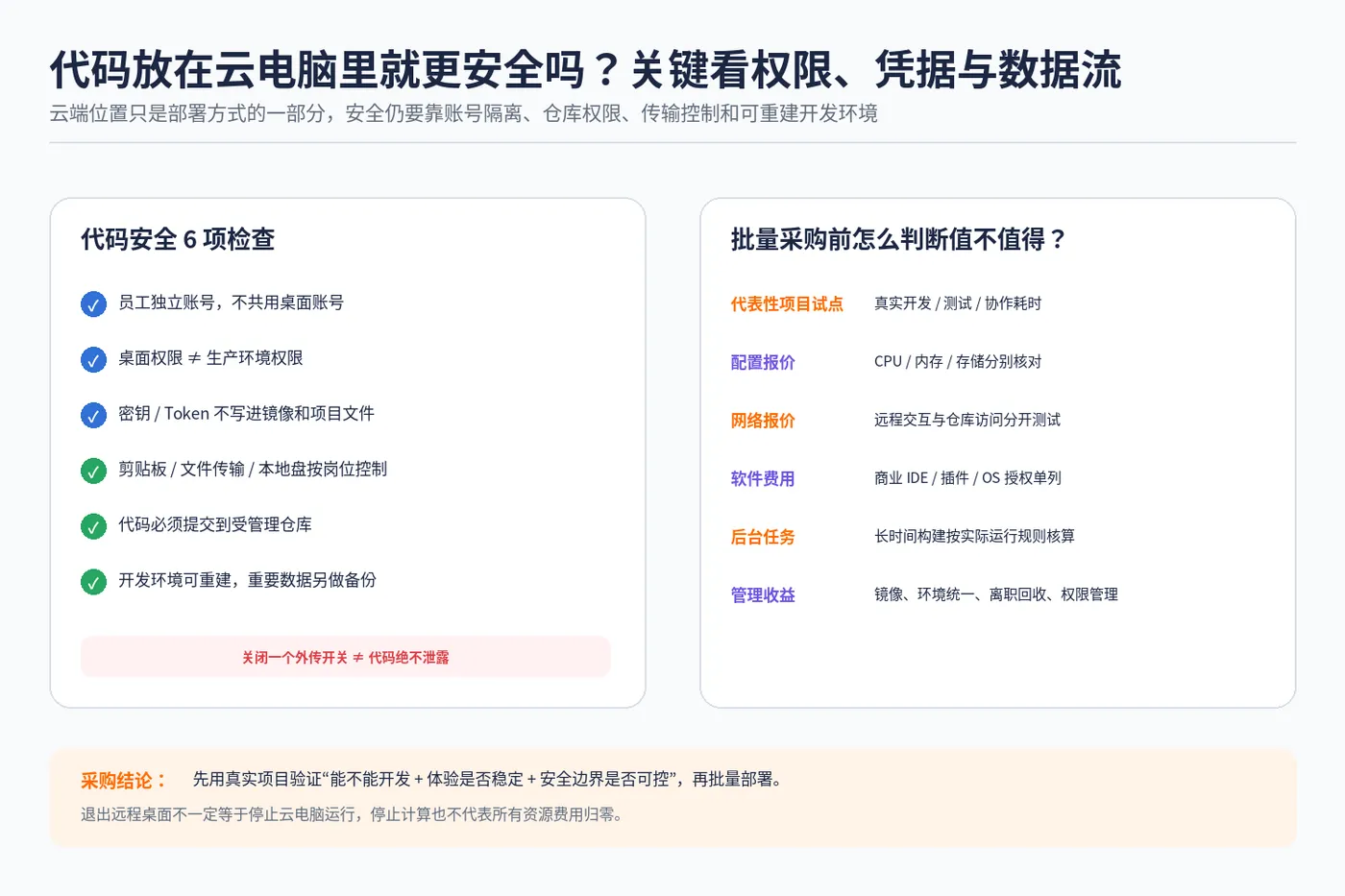Select the label 后台任务

763,537
